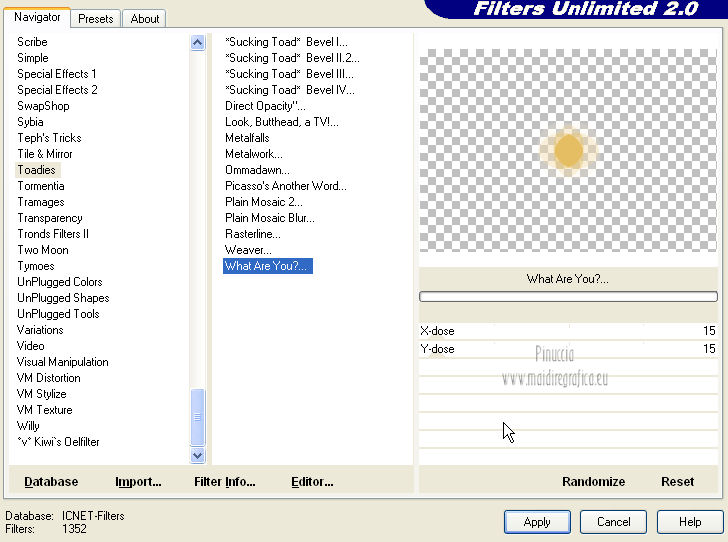
Task: Click Randomize to shuffle filter settings
Action: click(x=593, y=482)
